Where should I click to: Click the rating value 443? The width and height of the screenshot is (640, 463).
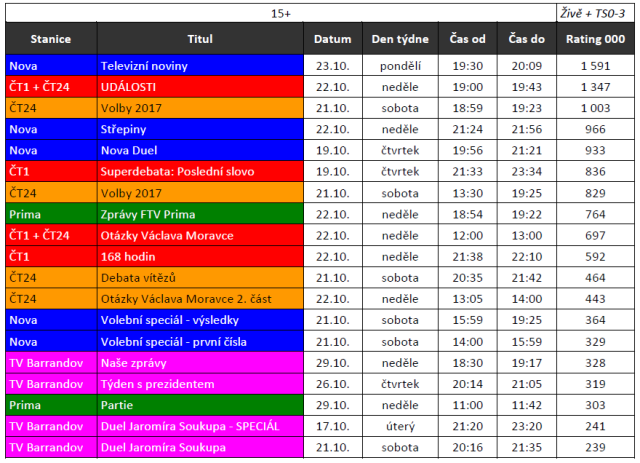[596, 299]
